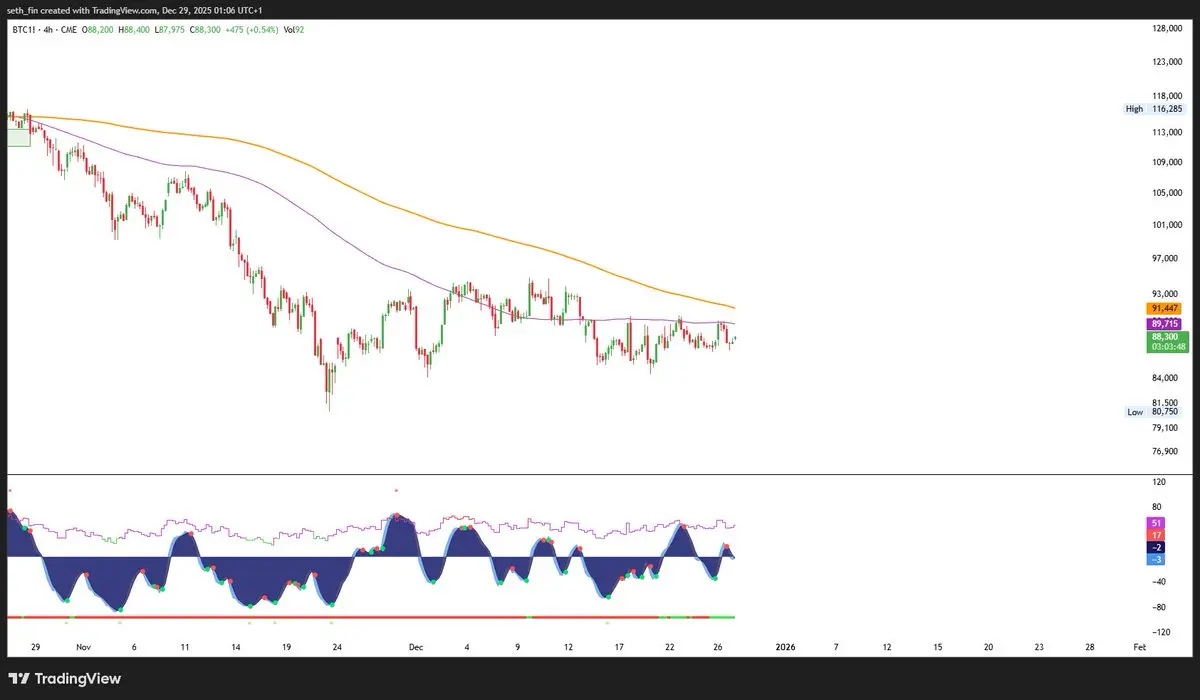This screenshot has height=700, width=1200.
Task: Click the BTC1! symbol name
Action: tap(24, 30)
